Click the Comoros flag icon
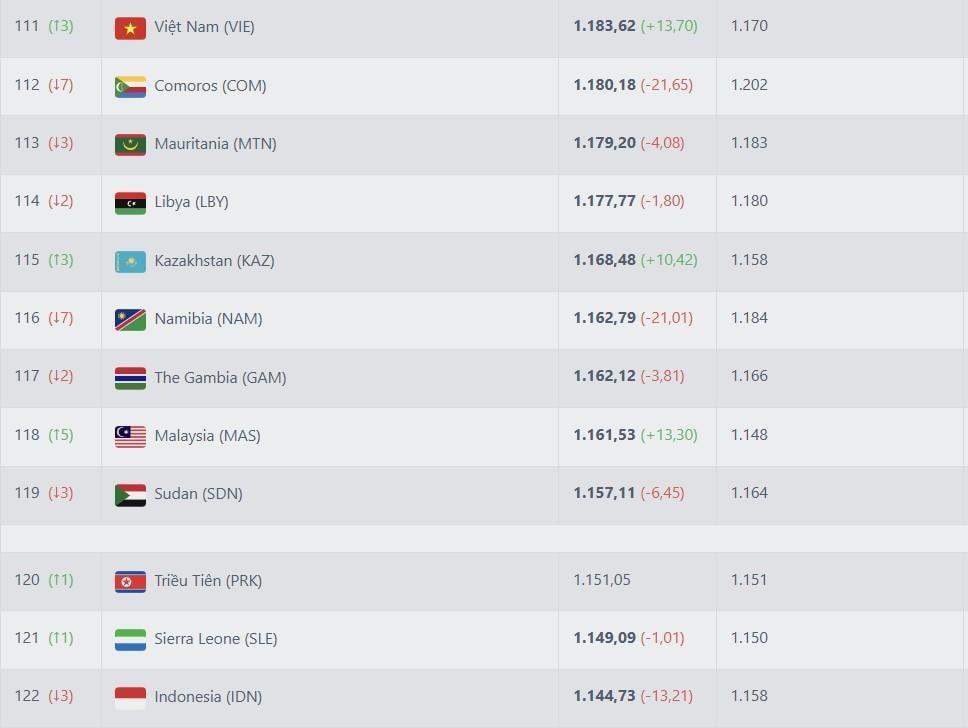The height and width of the screenshot is (728, 968). [130, 86]
